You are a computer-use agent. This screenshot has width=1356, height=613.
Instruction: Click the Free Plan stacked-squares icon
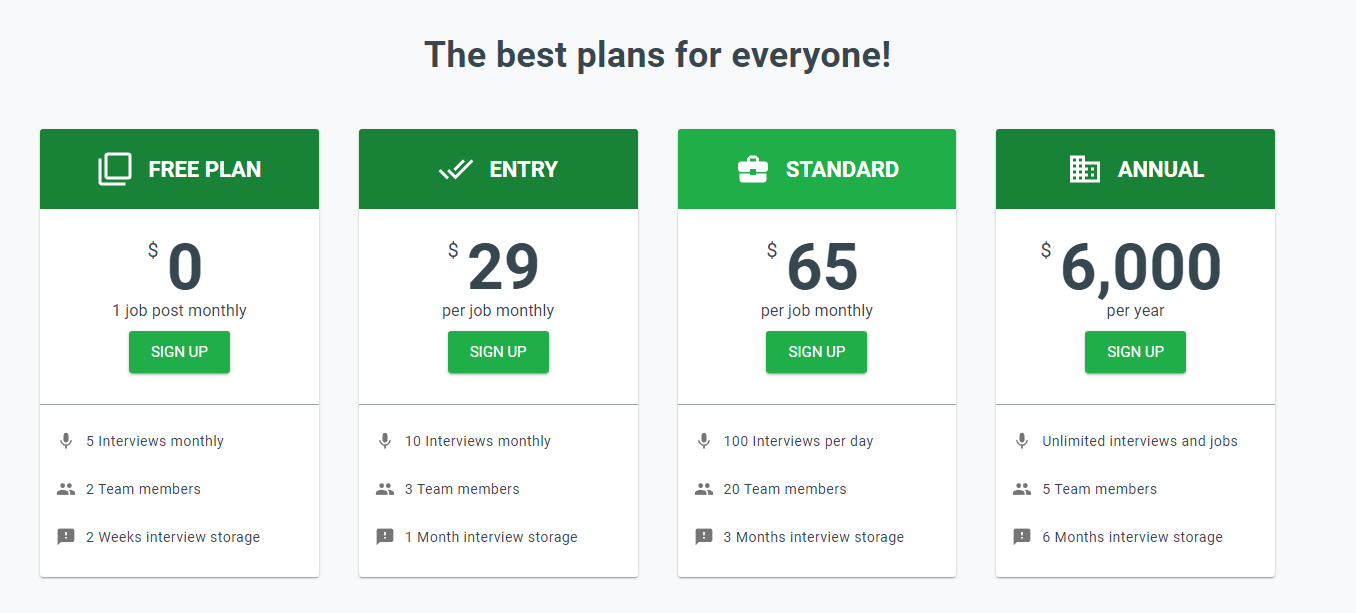pos(115,169)
